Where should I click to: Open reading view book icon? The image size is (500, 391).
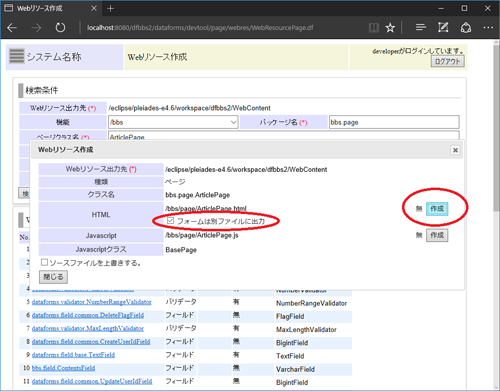click(x=374, y=28)
